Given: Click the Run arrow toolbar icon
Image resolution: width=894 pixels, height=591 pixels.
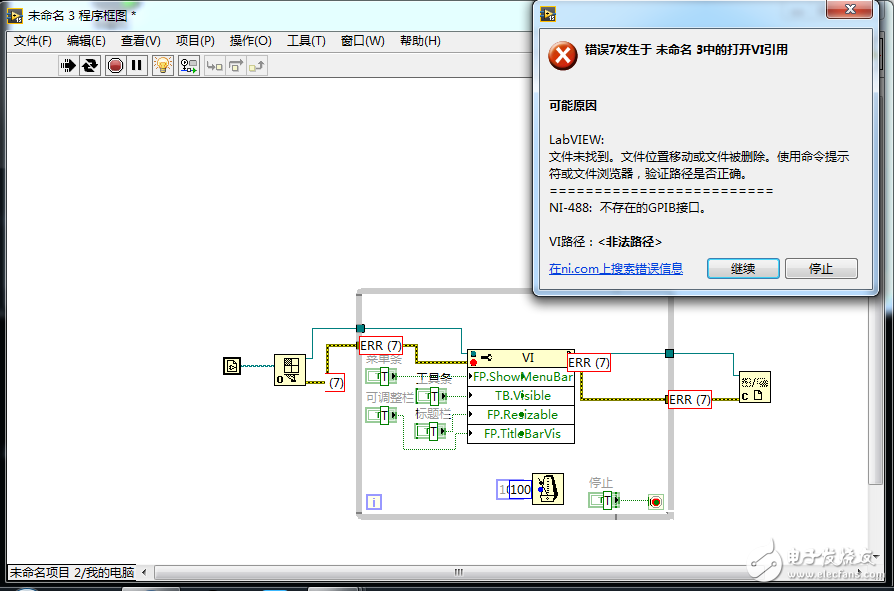Looking at the screenshot, I should 68,66.
